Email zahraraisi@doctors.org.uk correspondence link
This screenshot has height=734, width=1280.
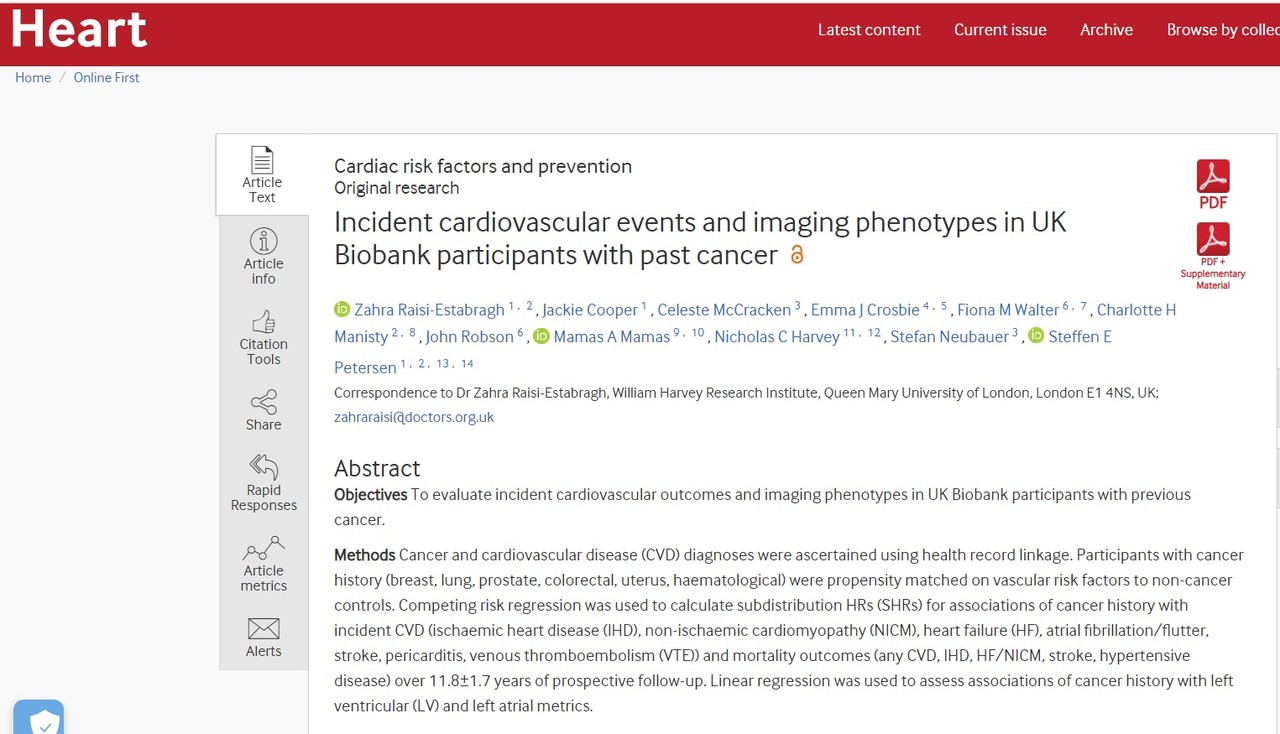(x=414, y=417)
